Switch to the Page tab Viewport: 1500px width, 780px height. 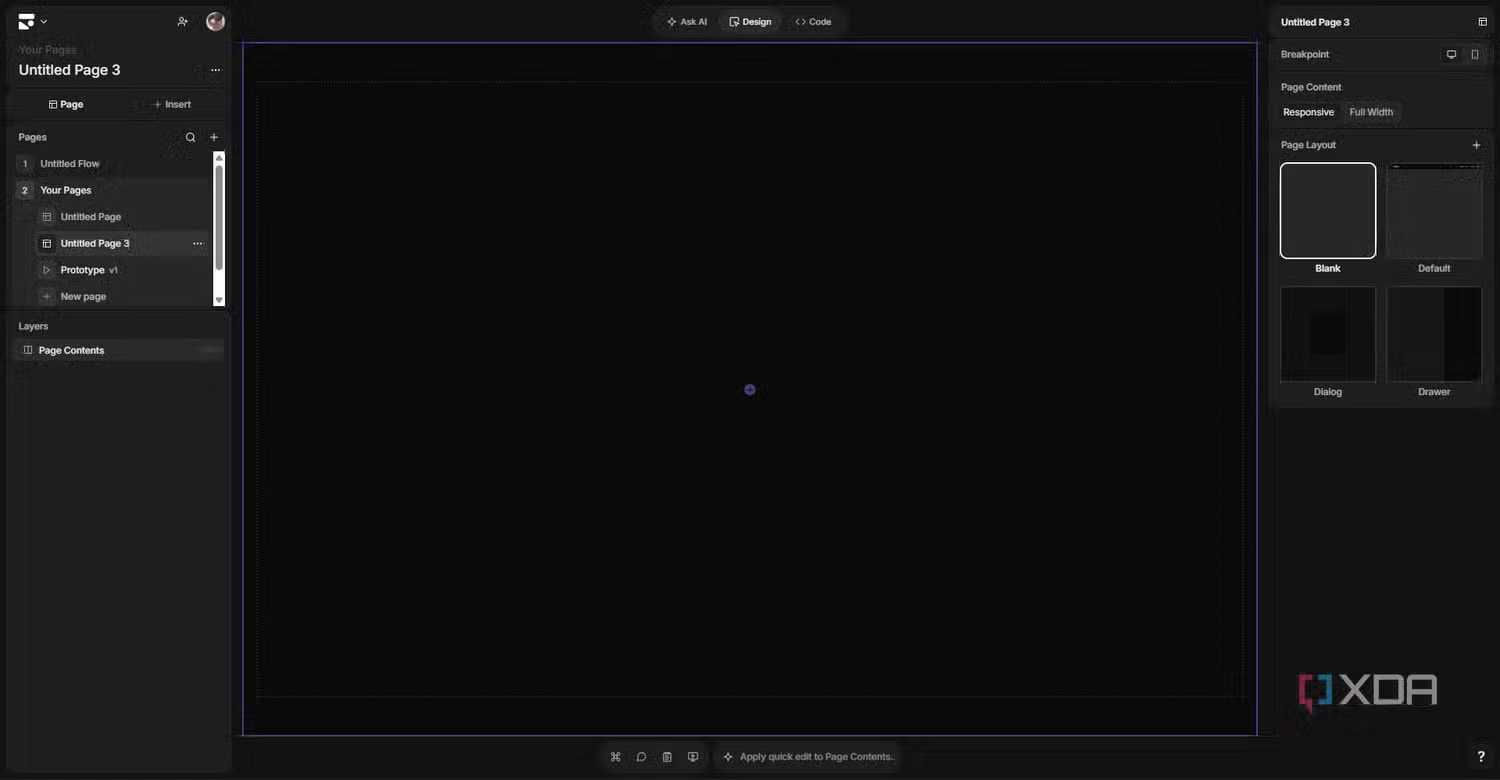click(66, 104)
